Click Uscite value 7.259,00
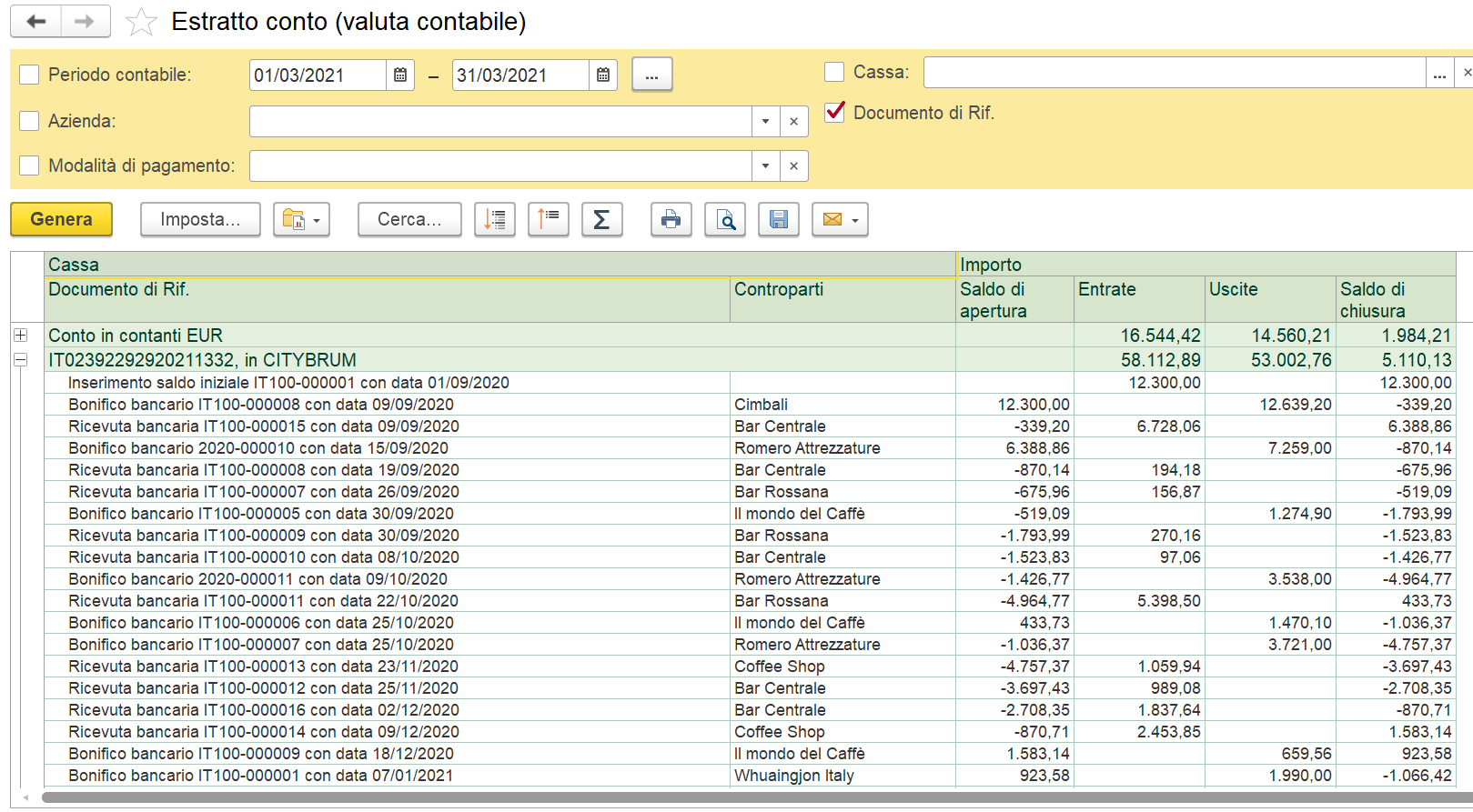 click(x=1270, y=447)
